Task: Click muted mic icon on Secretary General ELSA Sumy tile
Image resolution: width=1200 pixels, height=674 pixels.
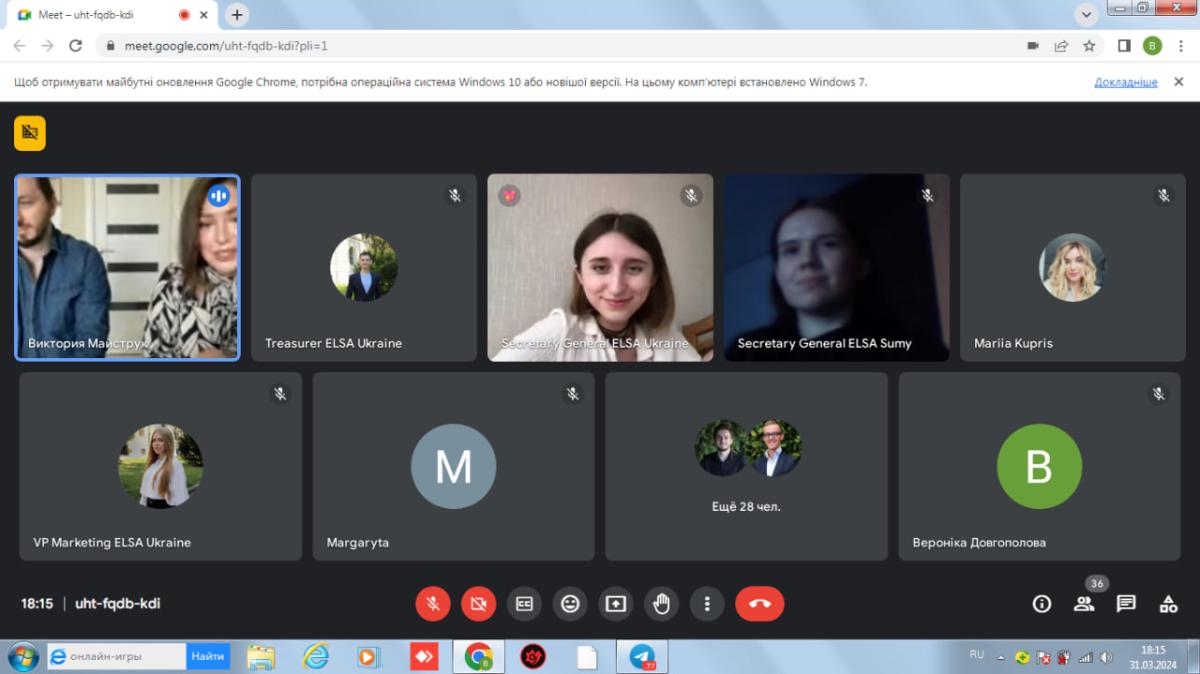Action: click(928, 196)
